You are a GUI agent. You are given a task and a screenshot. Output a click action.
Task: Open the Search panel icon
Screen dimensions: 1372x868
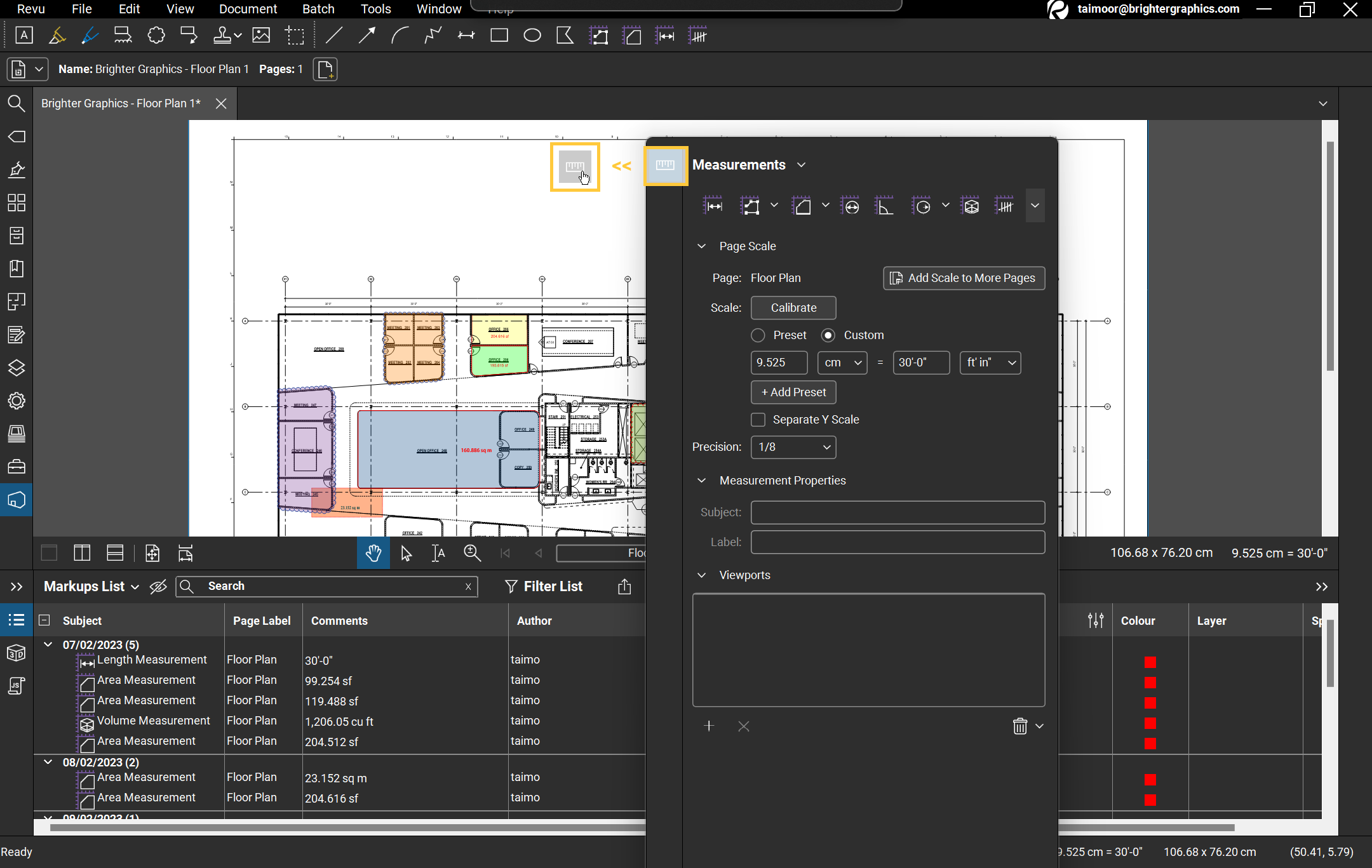point(17,103)
